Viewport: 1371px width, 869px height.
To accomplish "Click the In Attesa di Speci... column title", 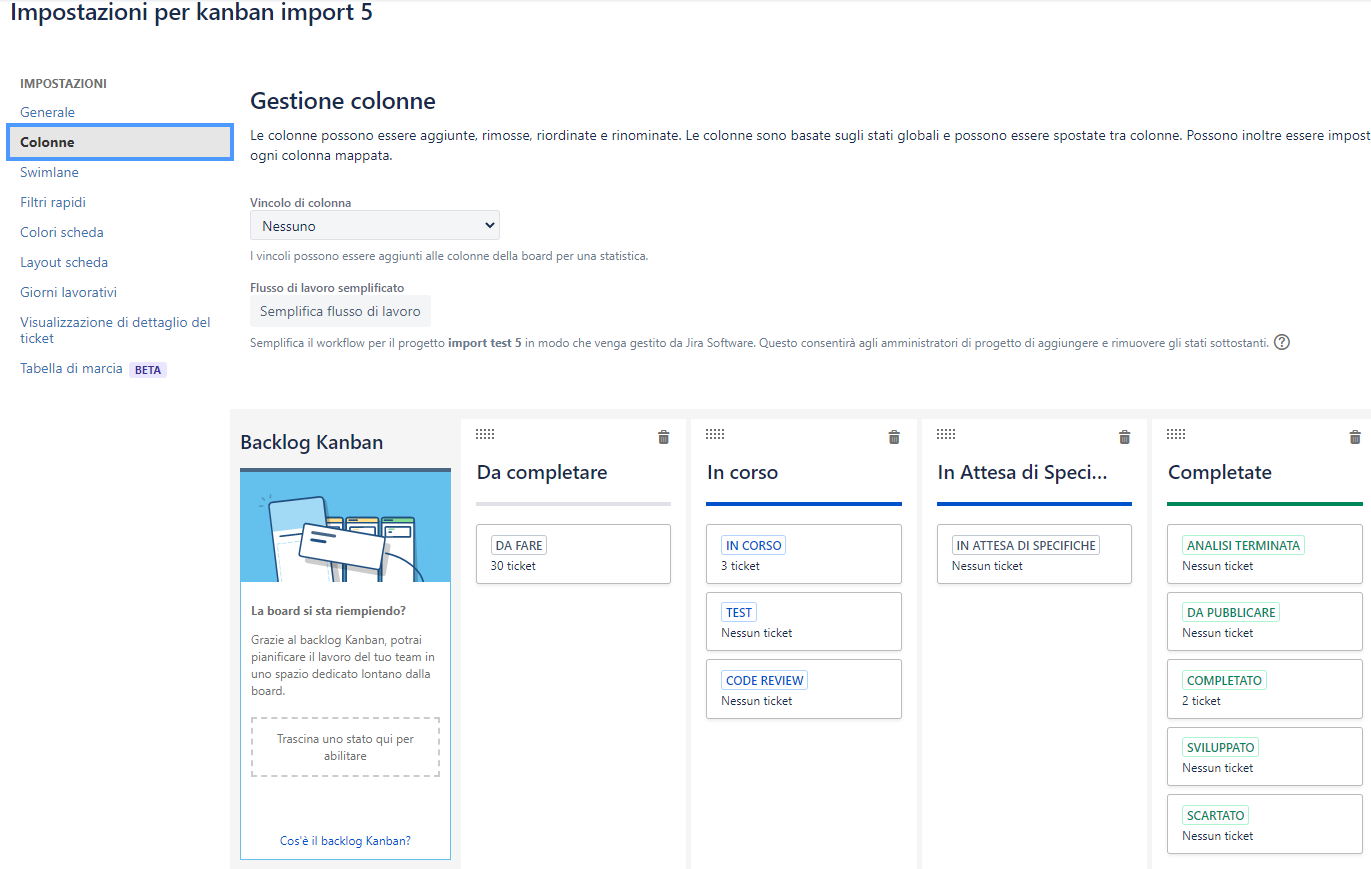I will (1022, 472).
